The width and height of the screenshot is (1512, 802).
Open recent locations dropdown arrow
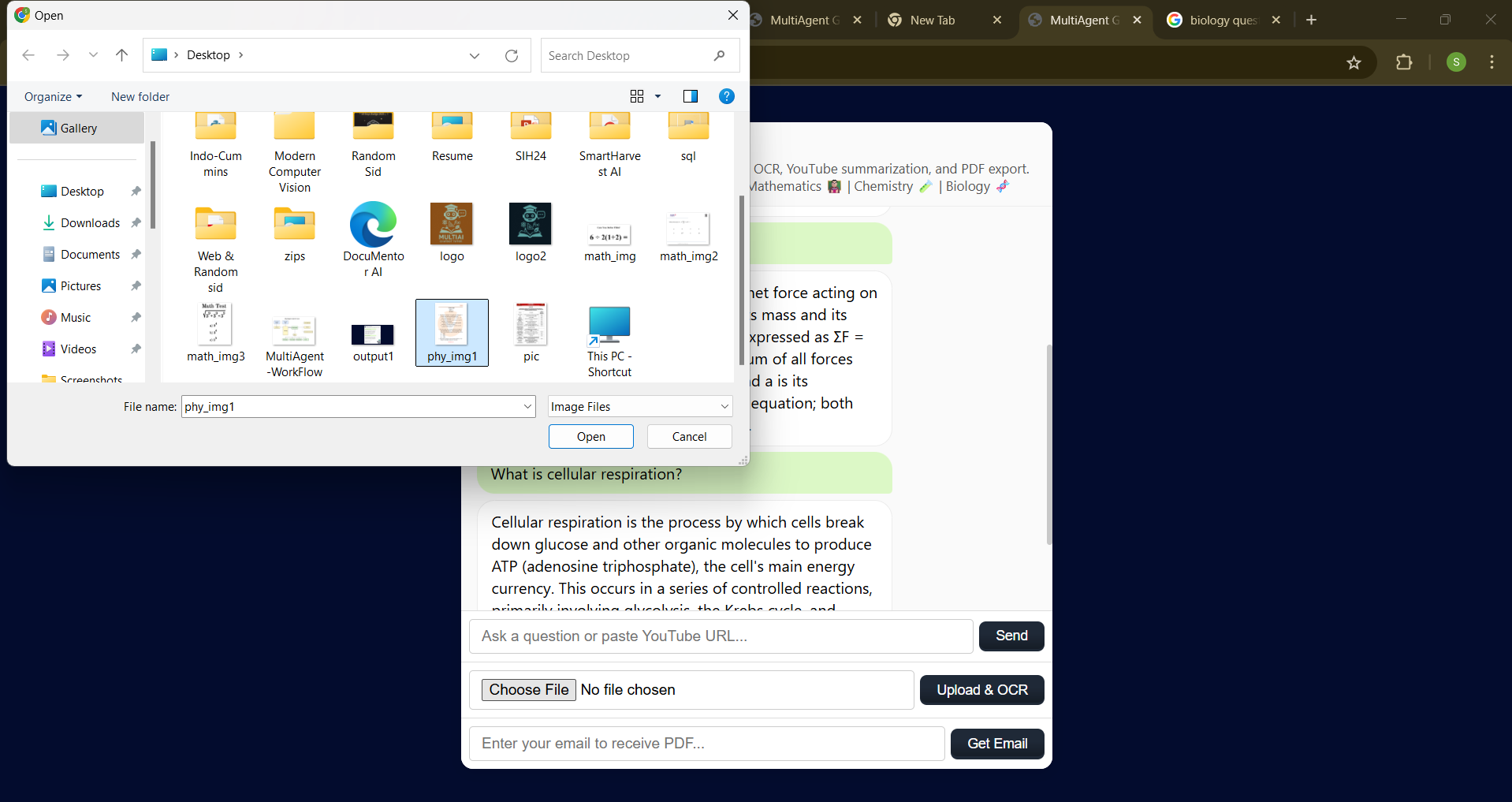point(93,55)
